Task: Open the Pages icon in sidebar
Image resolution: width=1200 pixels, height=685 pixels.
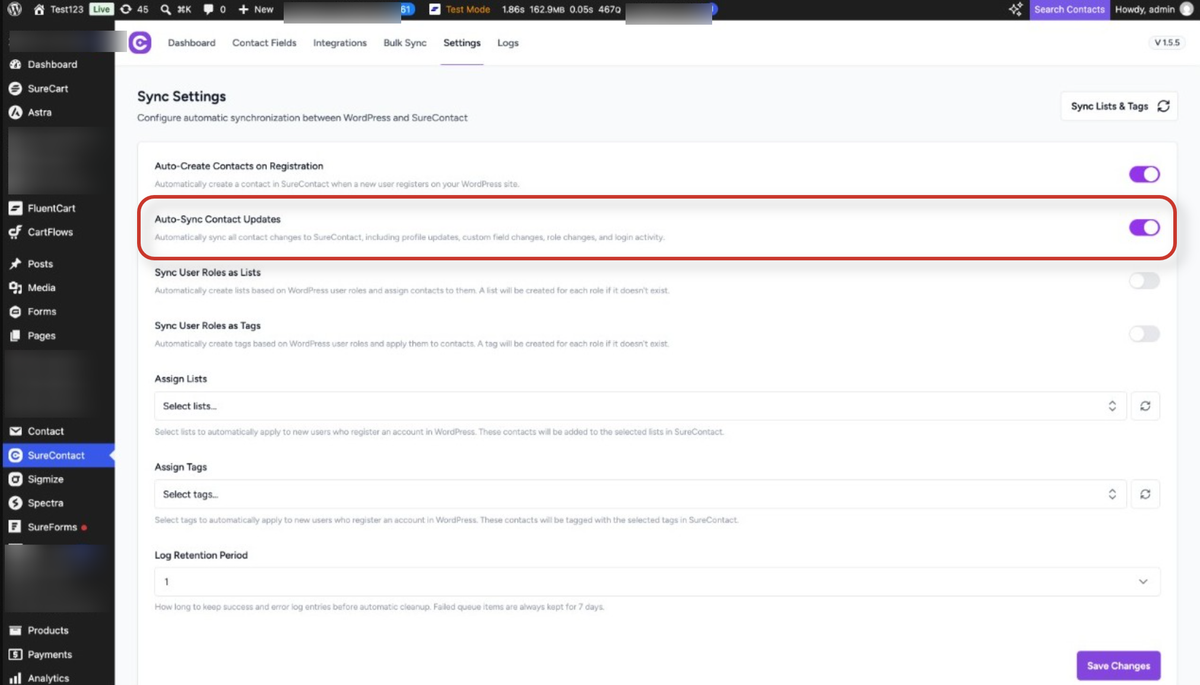Action: (15, 336)
